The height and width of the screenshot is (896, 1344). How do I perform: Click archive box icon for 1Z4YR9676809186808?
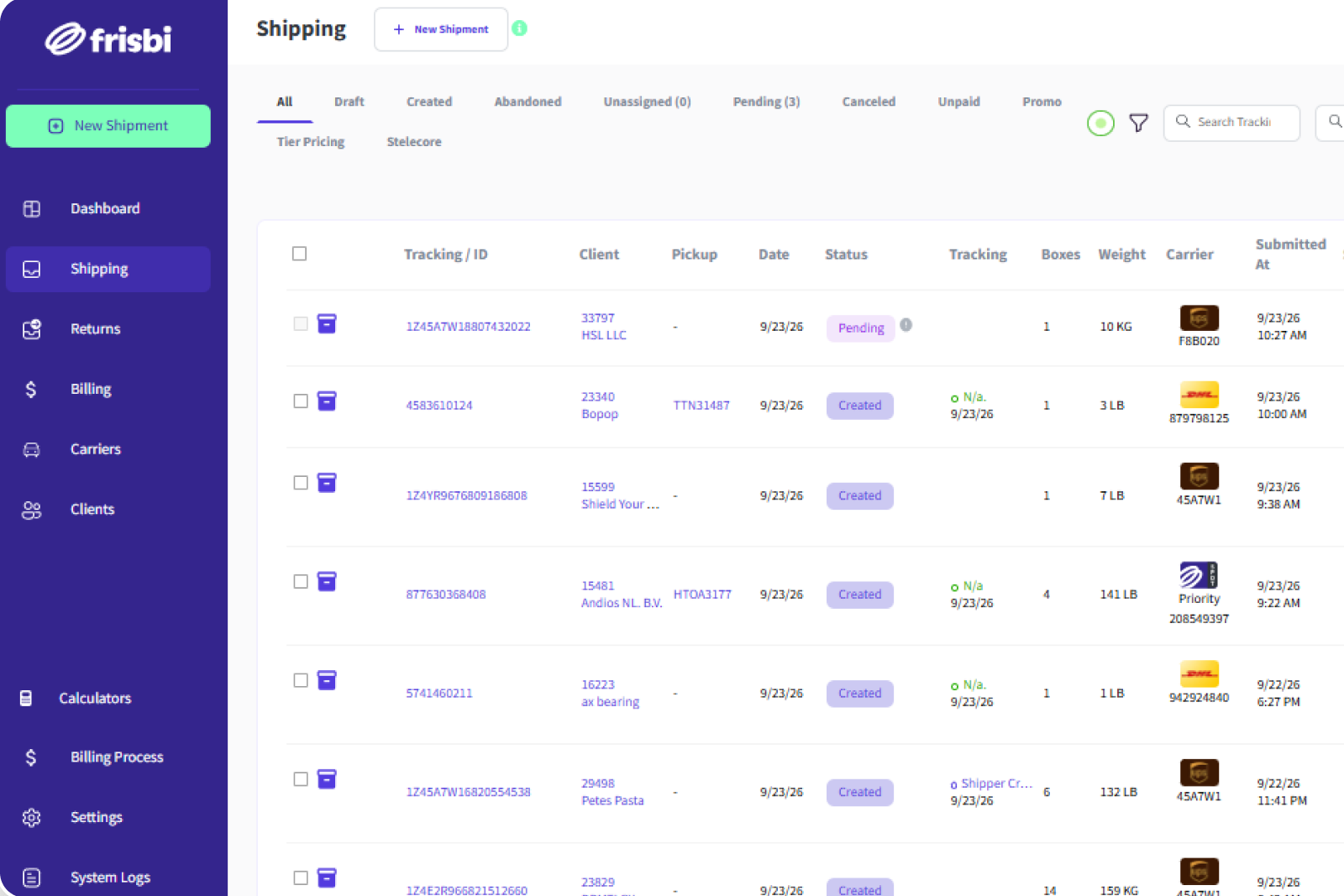(327, 483)
